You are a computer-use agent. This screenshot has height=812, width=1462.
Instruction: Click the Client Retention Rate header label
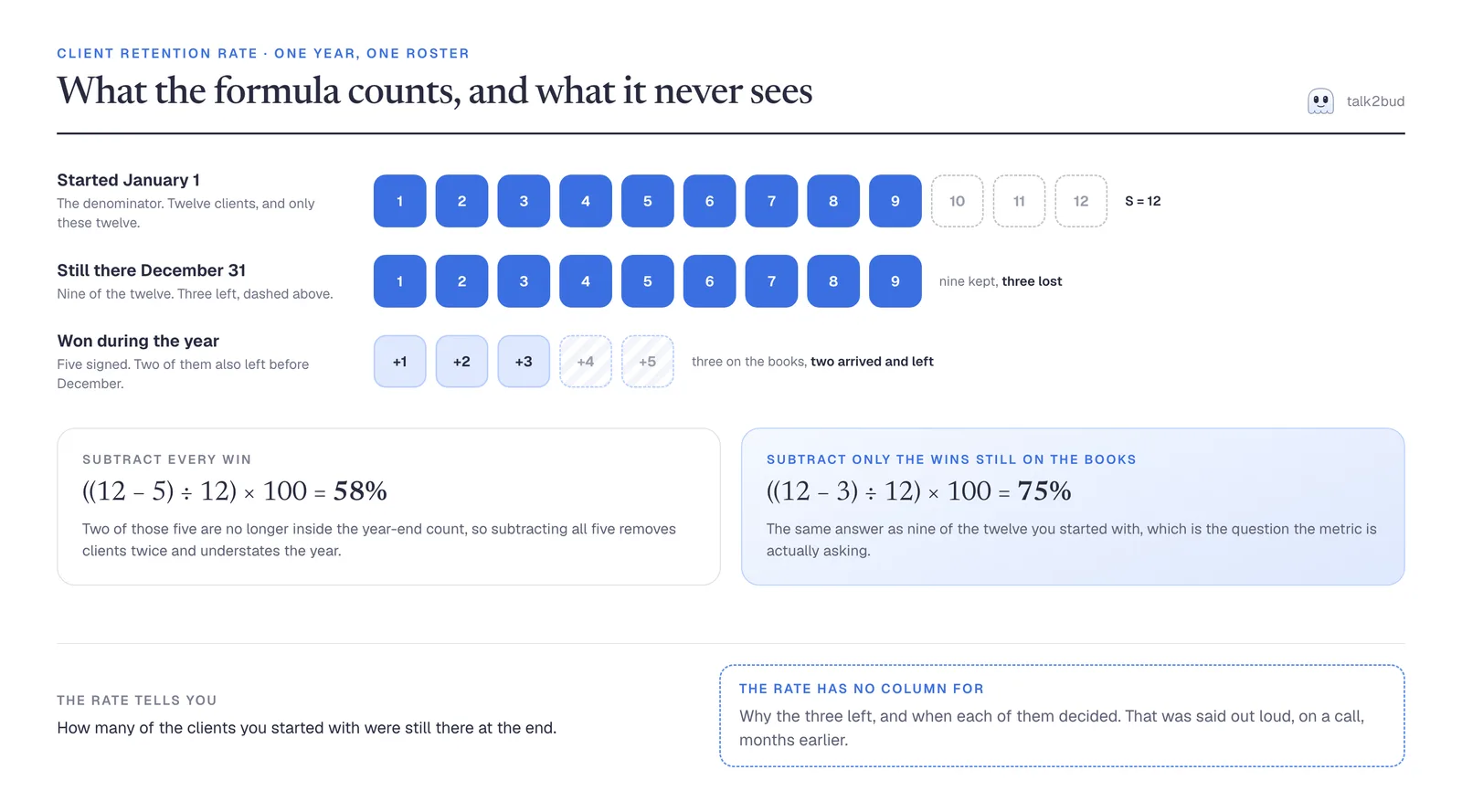[x=157, y=54]
